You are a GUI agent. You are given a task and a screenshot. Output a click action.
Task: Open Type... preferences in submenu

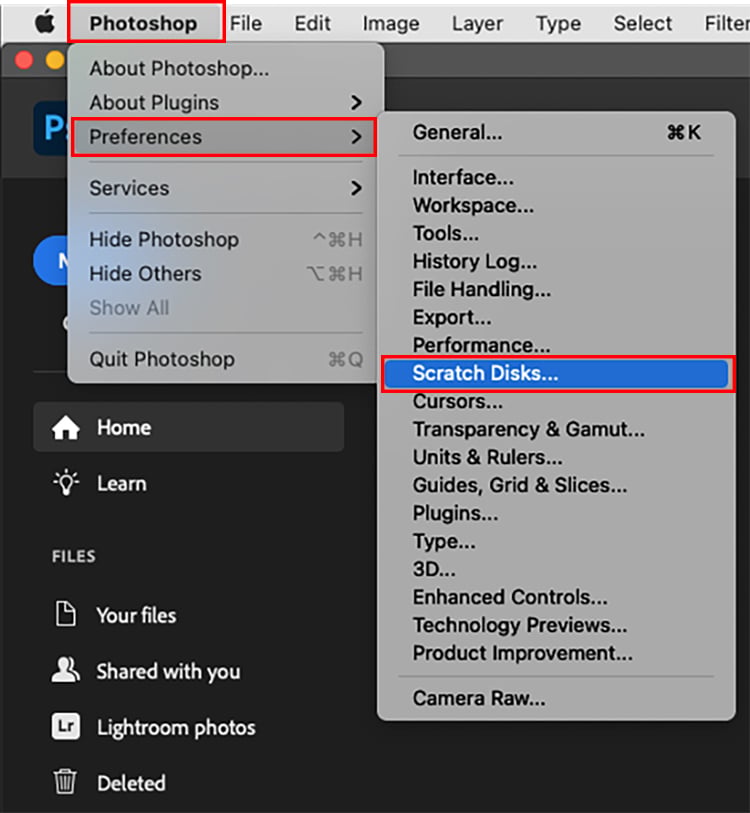point(556,542)
